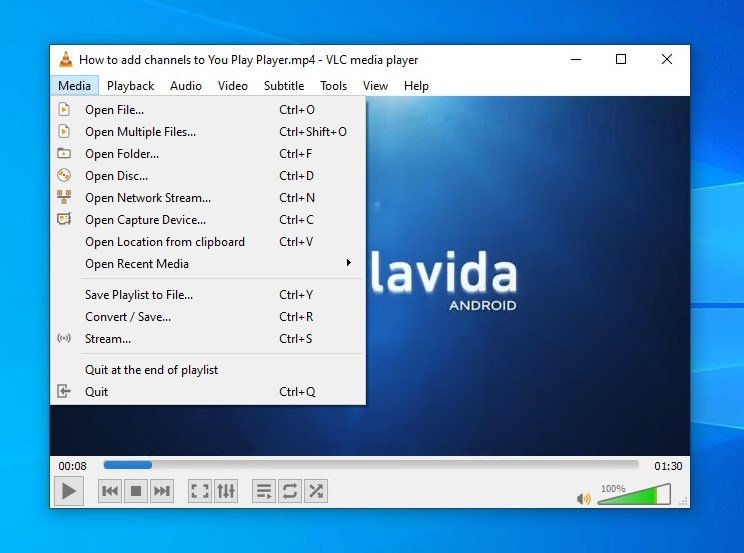744x553 pixels.
Task: Click the Open Folder icon
Action: pos(64,153)
